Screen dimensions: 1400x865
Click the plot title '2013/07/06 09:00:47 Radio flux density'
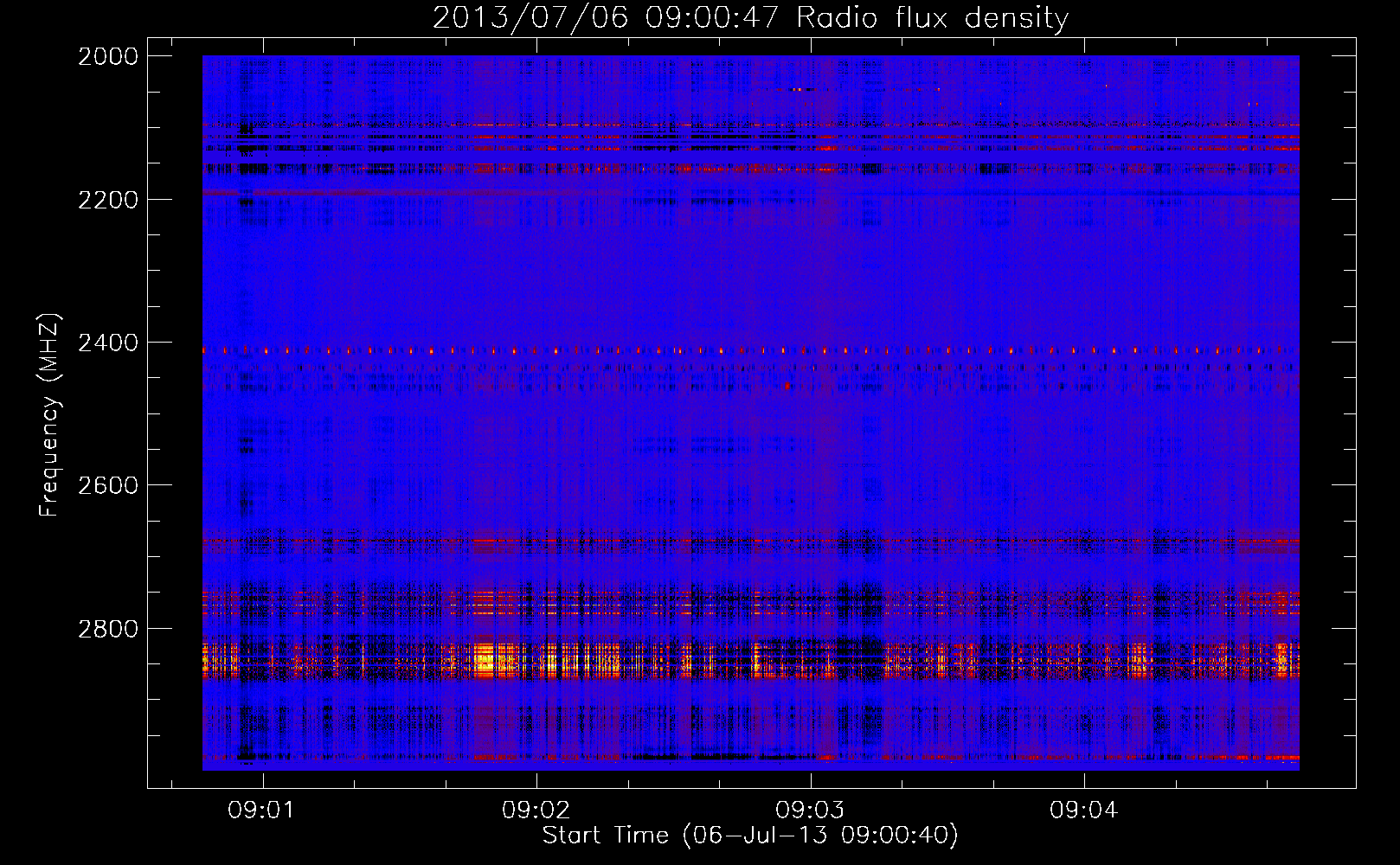tap(750, 18)
